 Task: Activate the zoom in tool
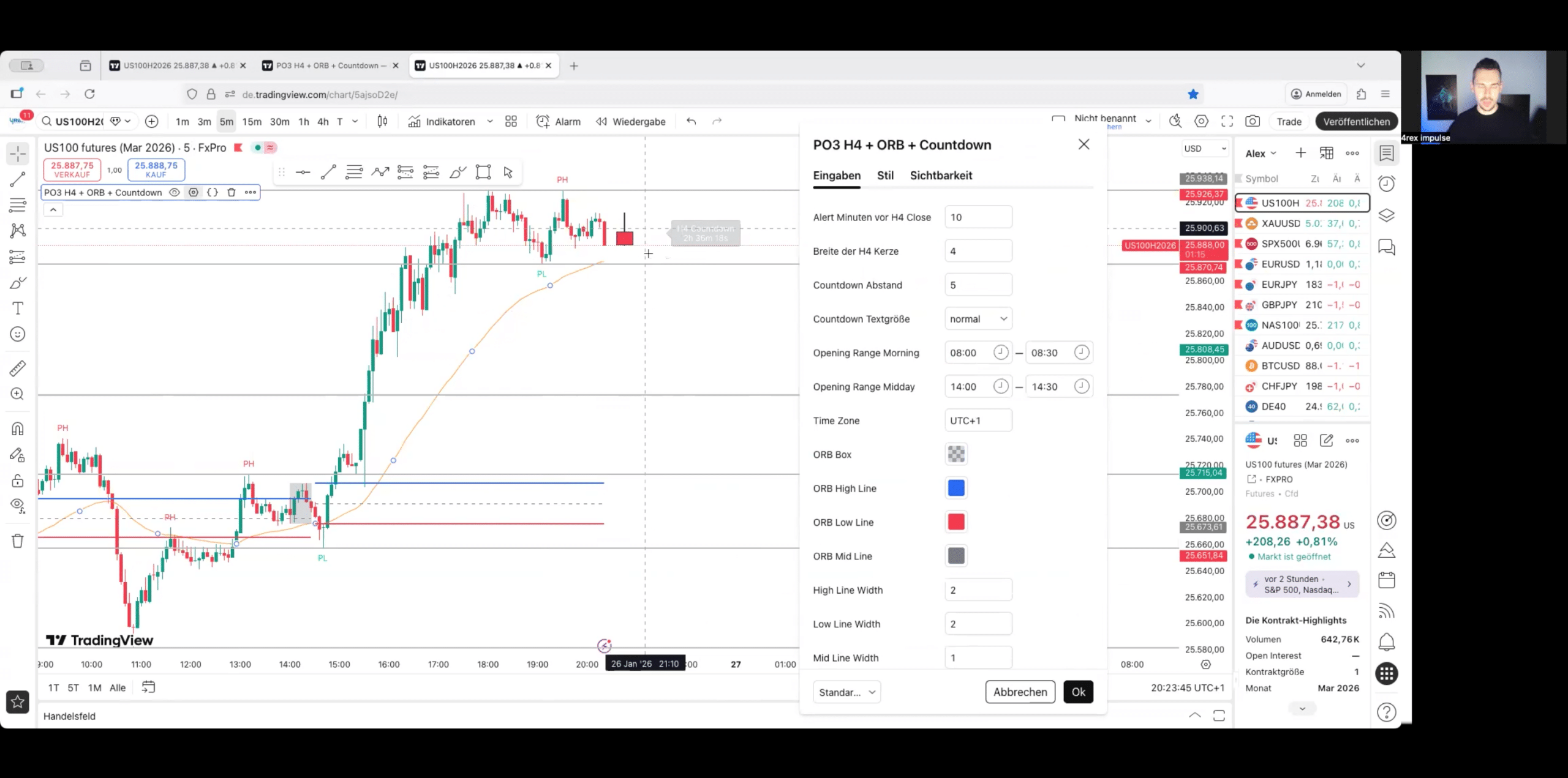(x=18, y=394)
